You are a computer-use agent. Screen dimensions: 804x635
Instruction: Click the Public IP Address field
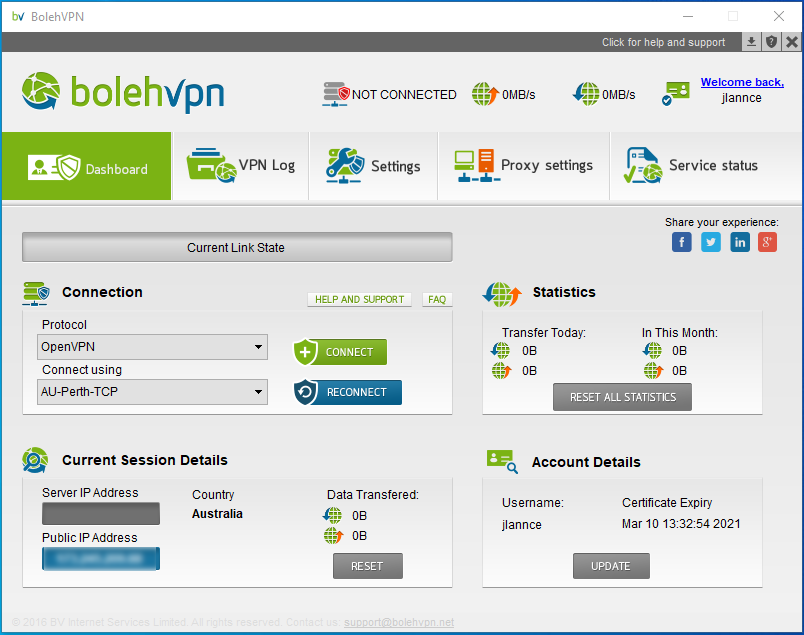(x=101, y=559)
